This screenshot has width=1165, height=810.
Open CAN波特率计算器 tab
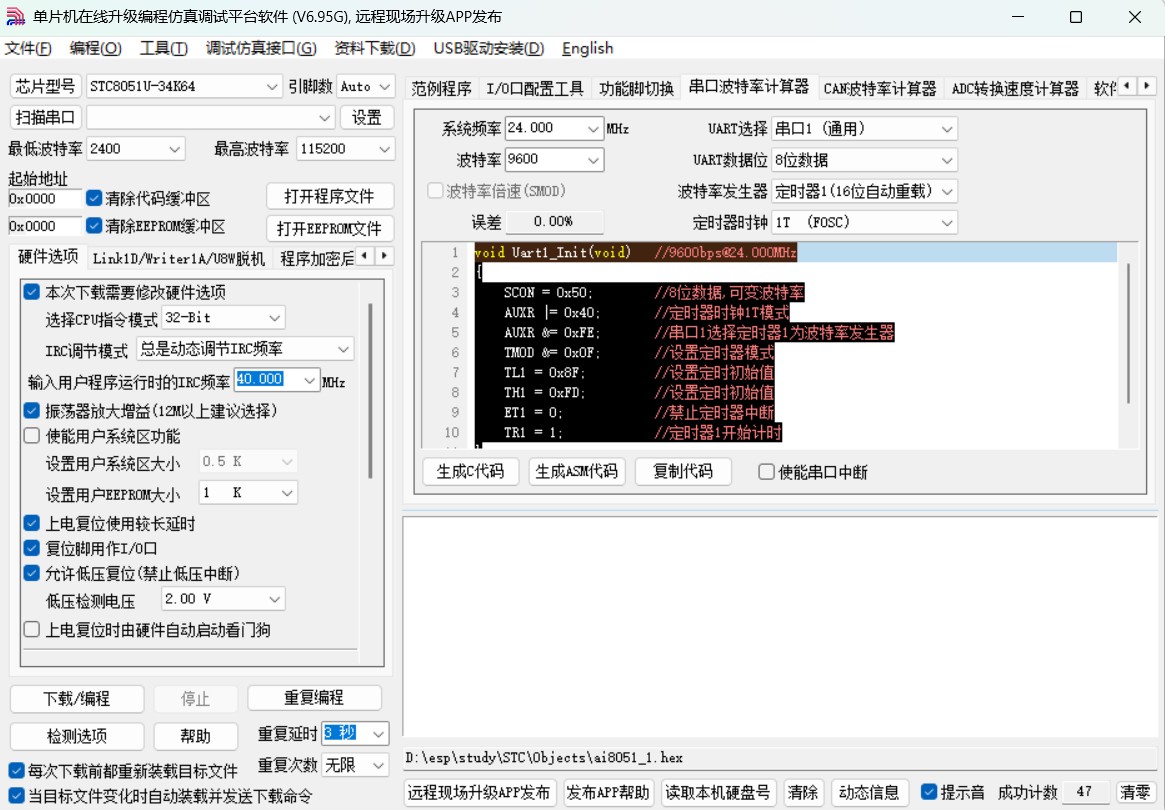point(880,88)
